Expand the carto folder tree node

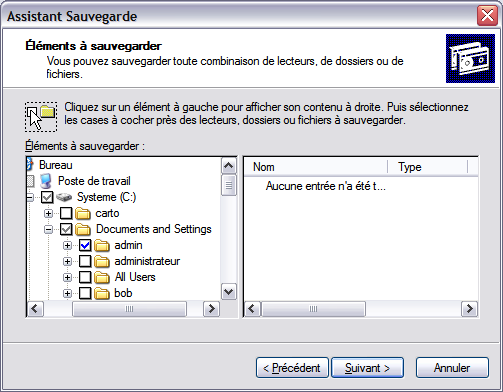coord(48,213)
